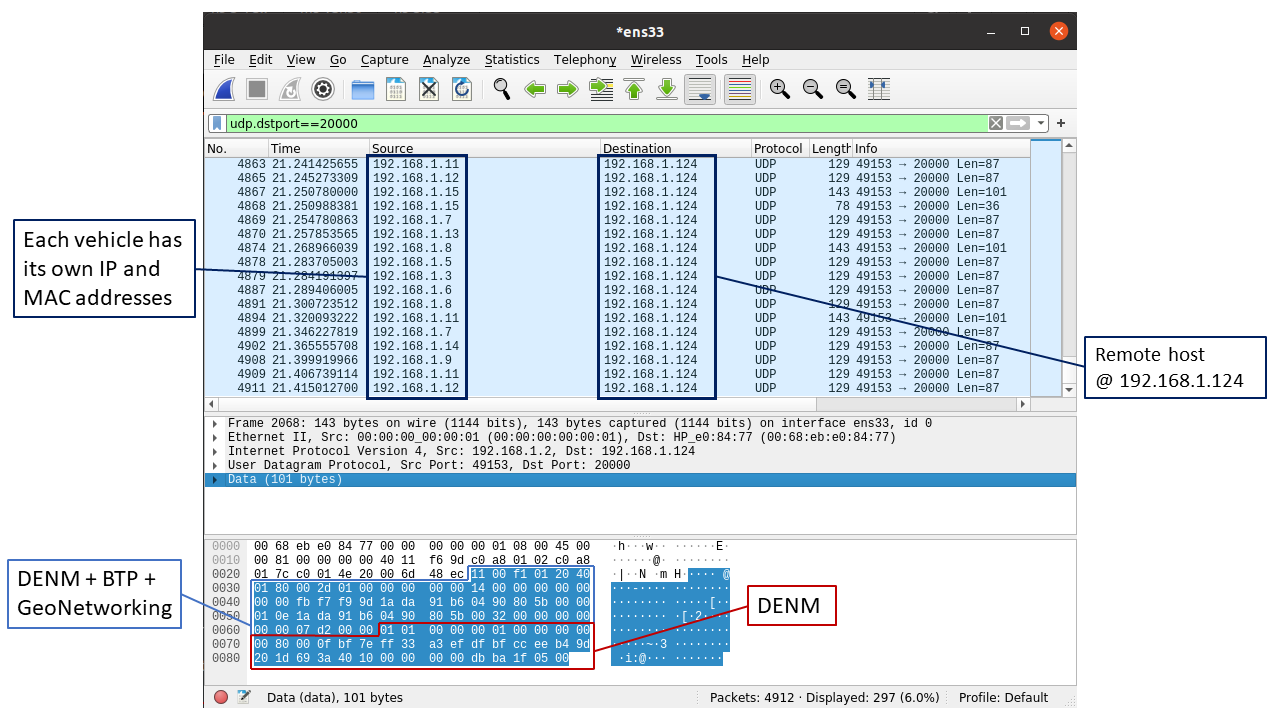Open the Capture menu
Screen dimensions: 1280x720
point(384,60)
